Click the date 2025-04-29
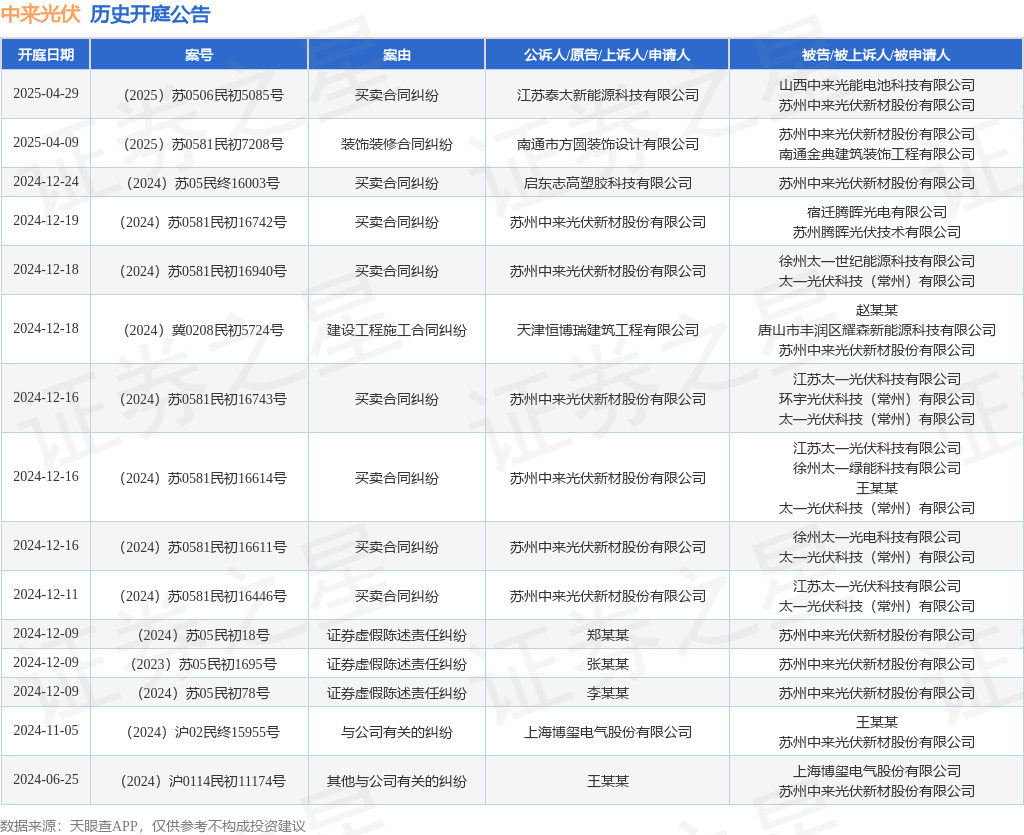The image size is (1024, 835). pos(46,93)
